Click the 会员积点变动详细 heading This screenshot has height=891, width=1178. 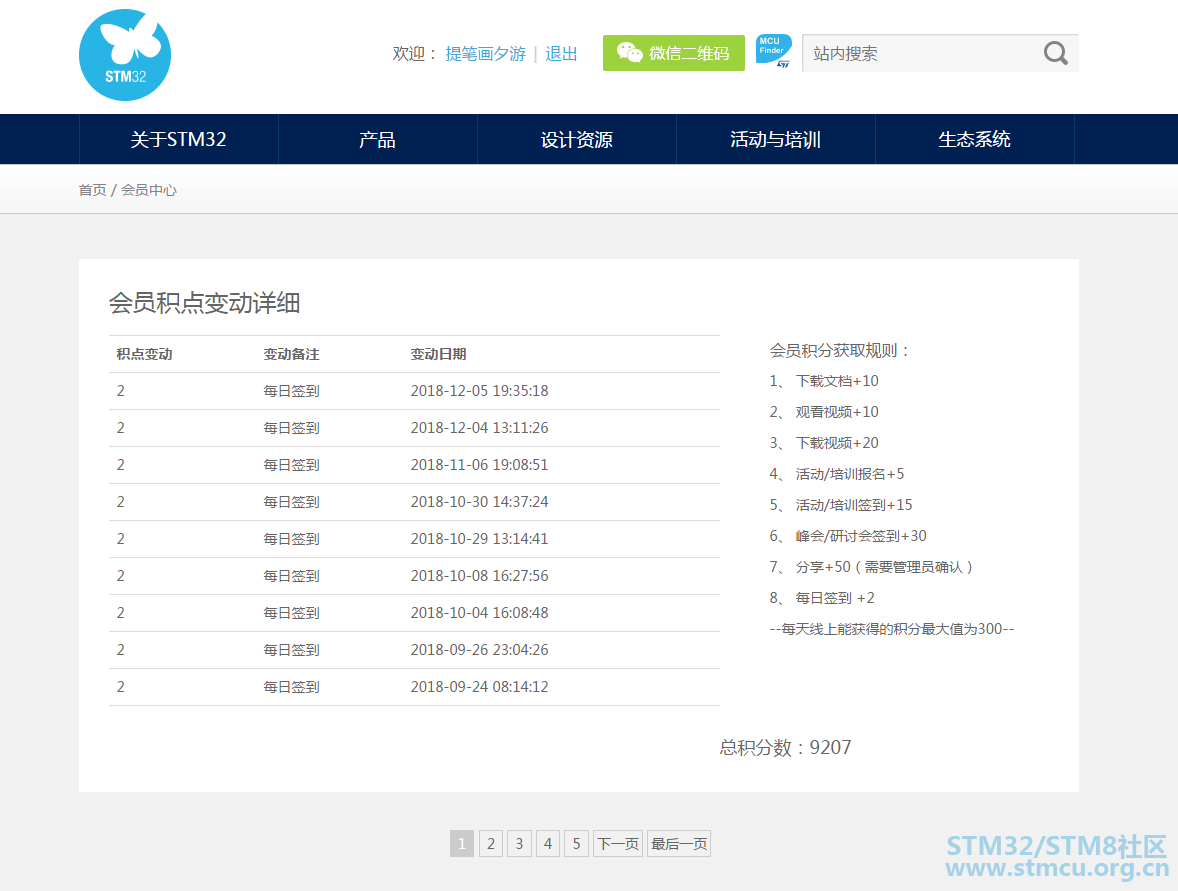204,303
